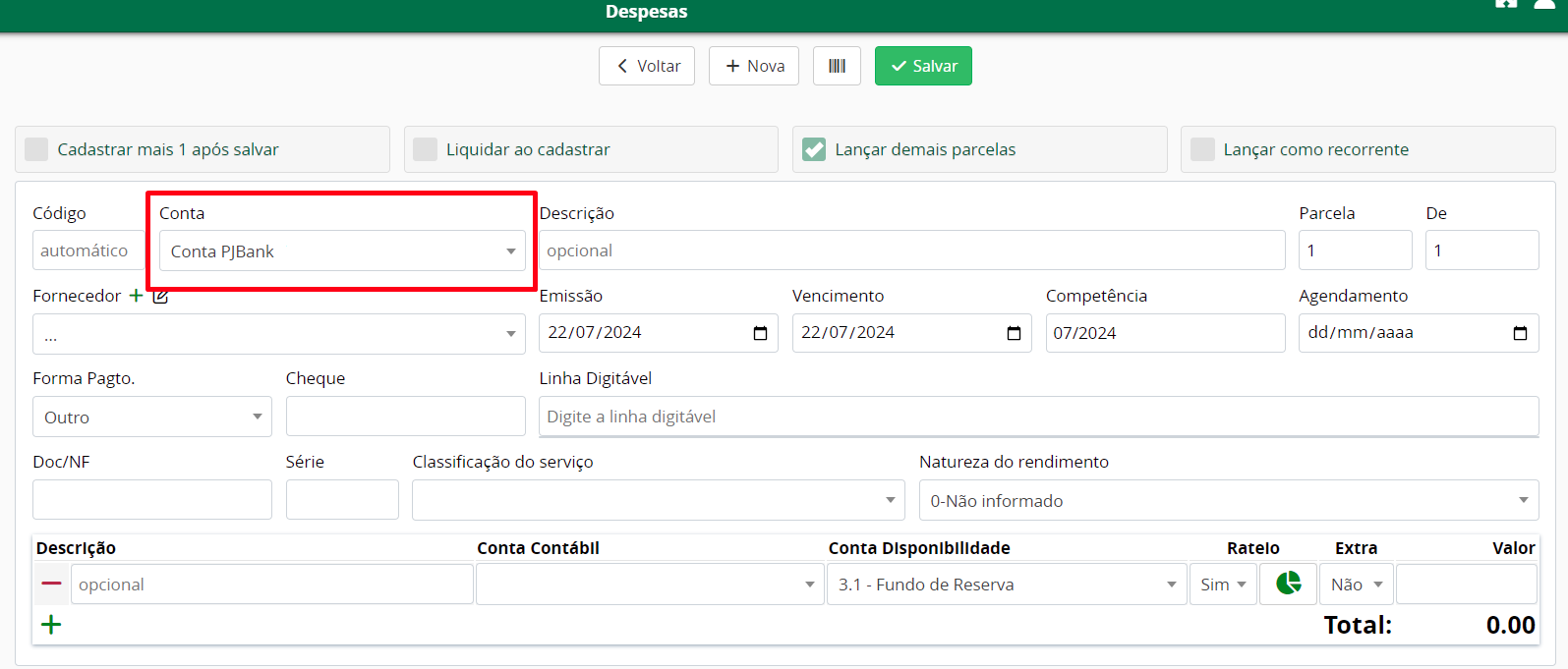Add a new expense row with plus icon

click(x=51, y=625)
